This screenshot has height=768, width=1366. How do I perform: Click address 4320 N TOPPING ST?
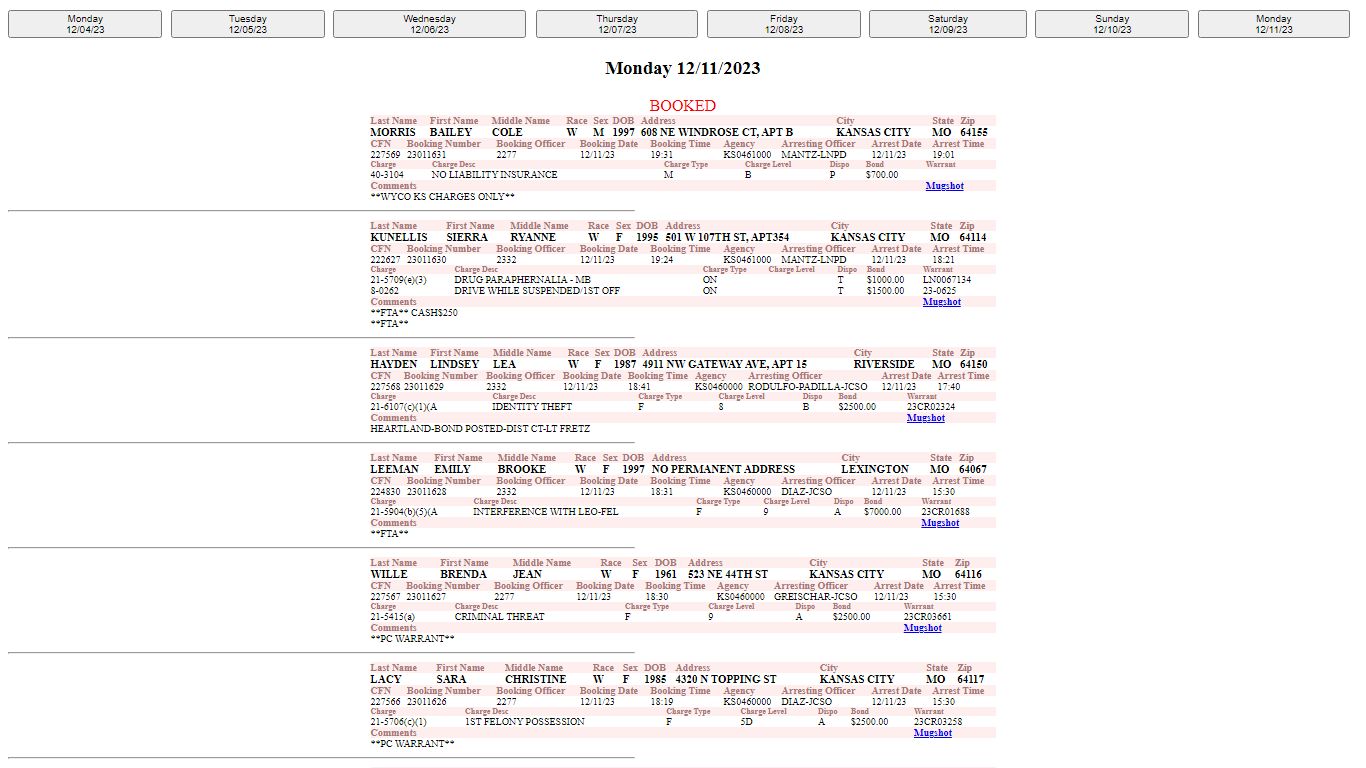tap(726, 679)
